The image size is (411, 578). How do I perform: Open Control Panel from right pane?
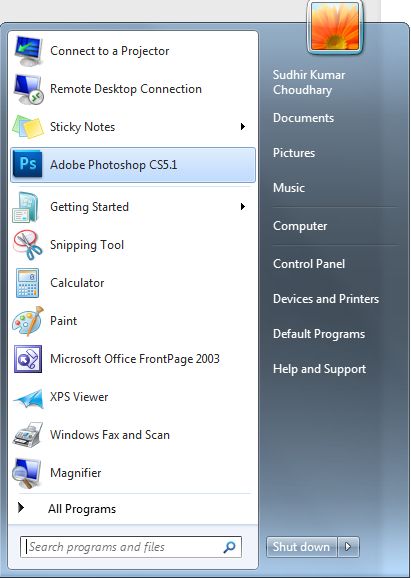(x=309, y=264)
